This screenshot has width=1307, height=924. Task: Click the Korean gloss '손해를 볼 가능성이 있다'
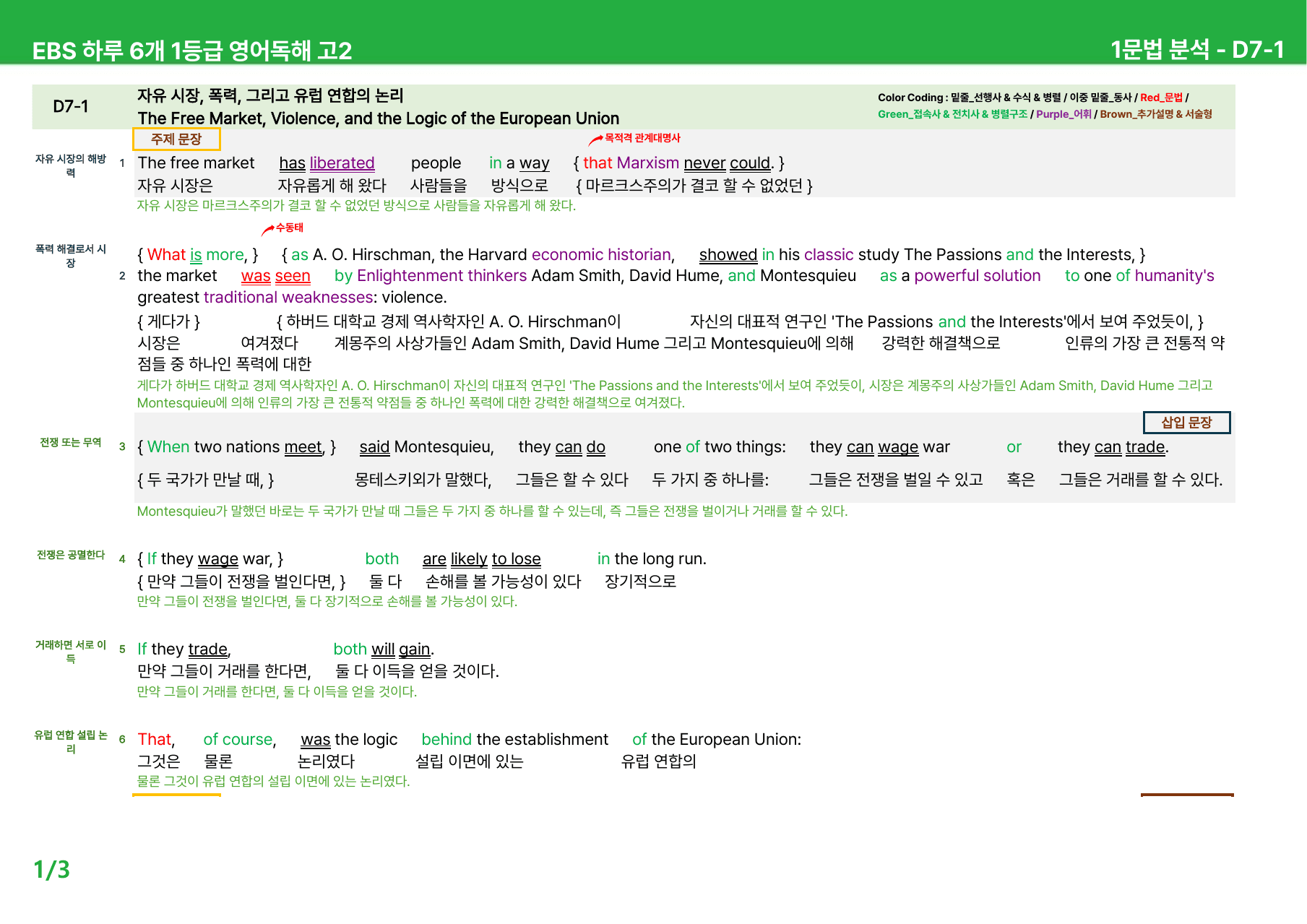click(503, 582)
